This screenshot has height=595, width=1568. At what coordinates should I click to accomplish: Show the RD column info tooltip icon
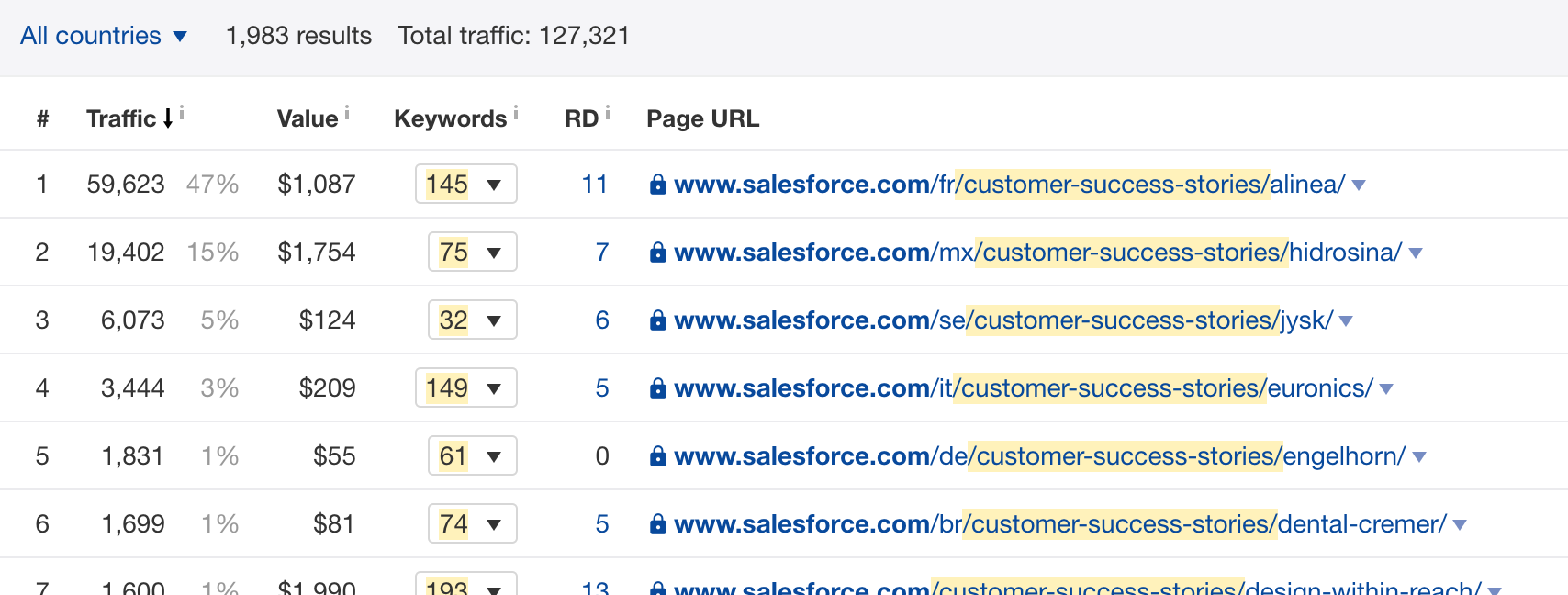tap(608, 112)
